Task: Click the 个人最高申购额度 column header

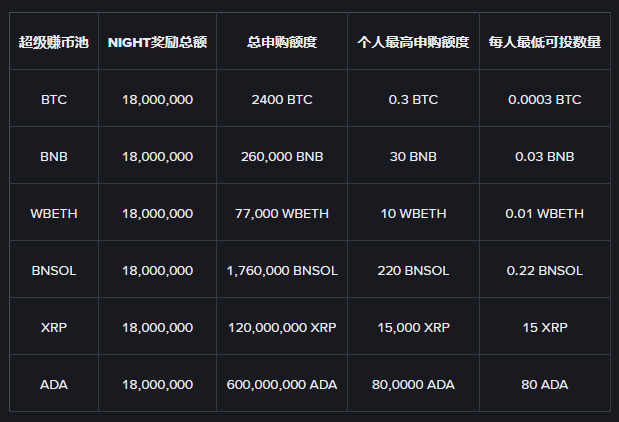Action: pos(413,43)
